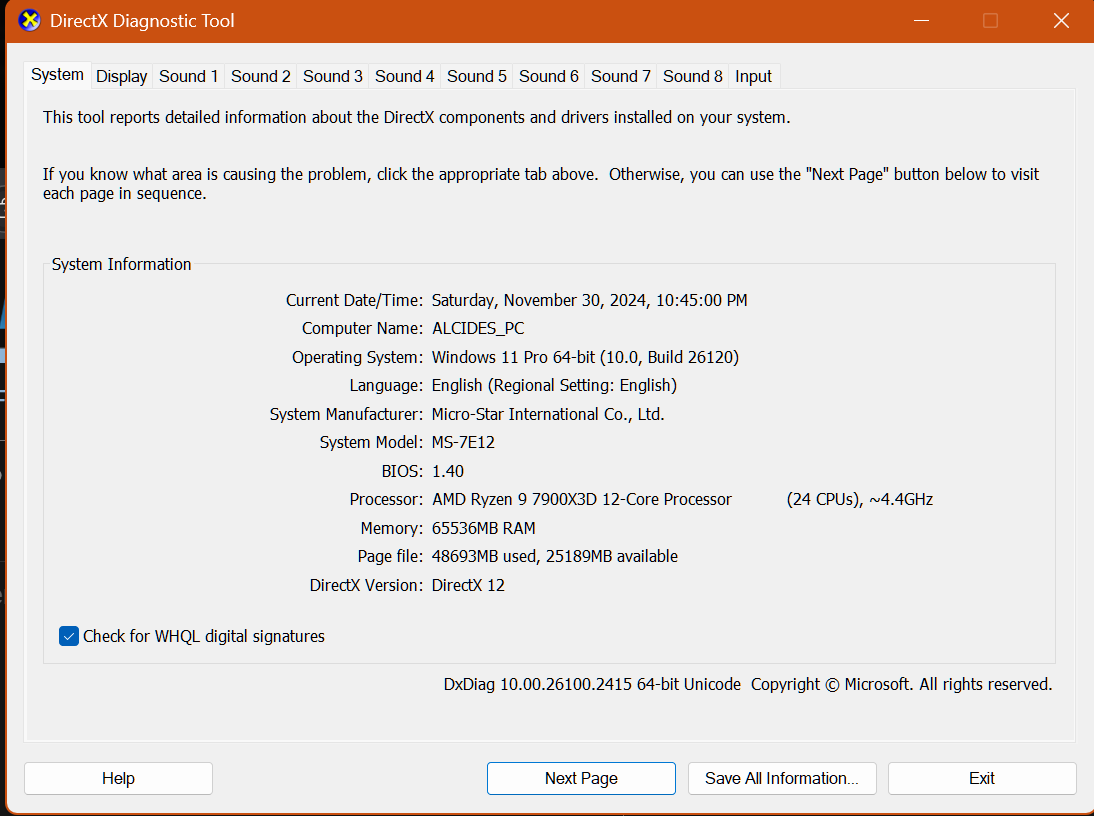
Task: Click Save All Information button
Action: [x=782, y=778]
